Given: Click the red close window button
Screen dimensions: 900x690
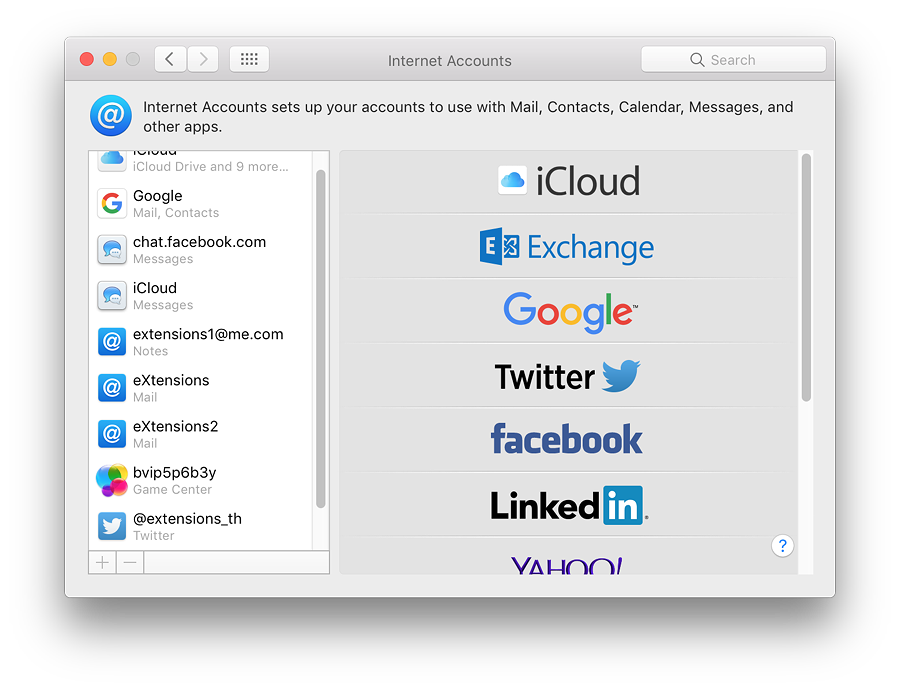Looking at the screenshot, I should (87, 59).
